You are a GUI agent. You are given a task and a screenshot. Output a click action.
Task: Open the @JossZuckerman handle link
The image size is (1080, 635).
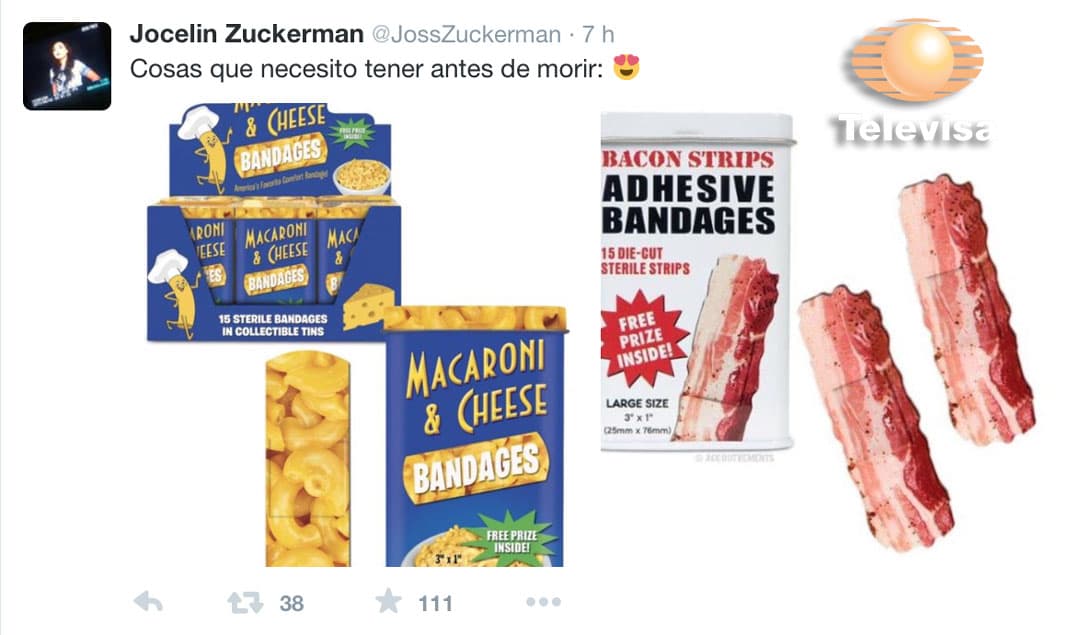(466, 34)
